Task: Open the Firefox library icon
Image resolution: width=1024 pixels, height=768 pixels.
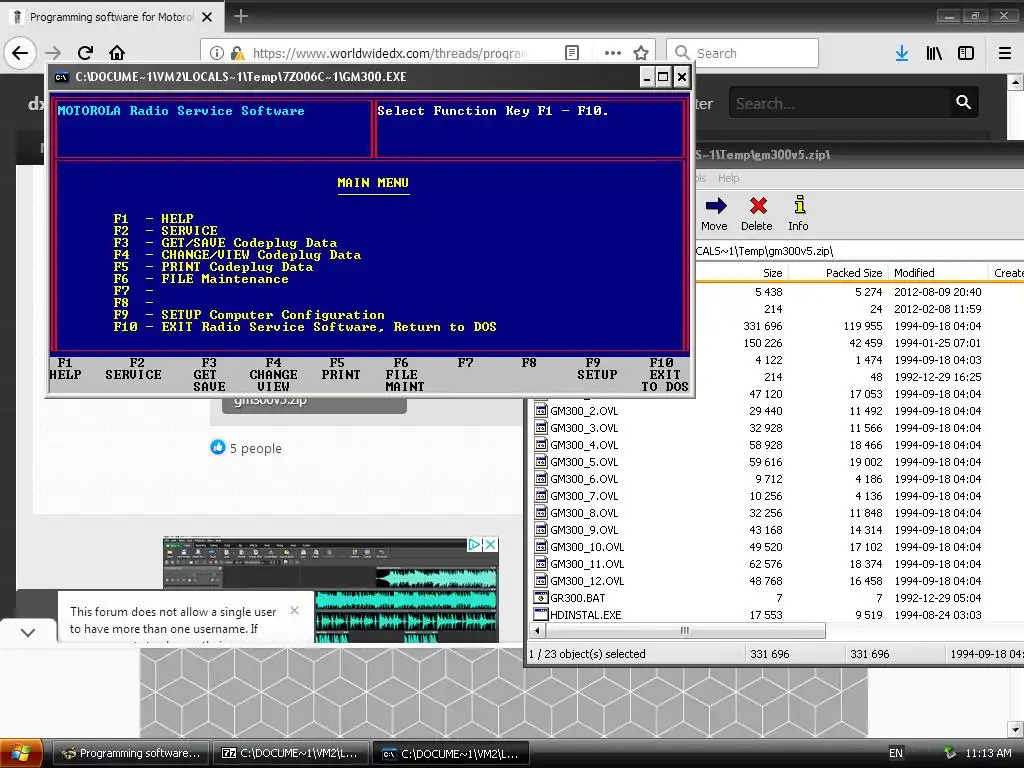Action: click(934, 53)
